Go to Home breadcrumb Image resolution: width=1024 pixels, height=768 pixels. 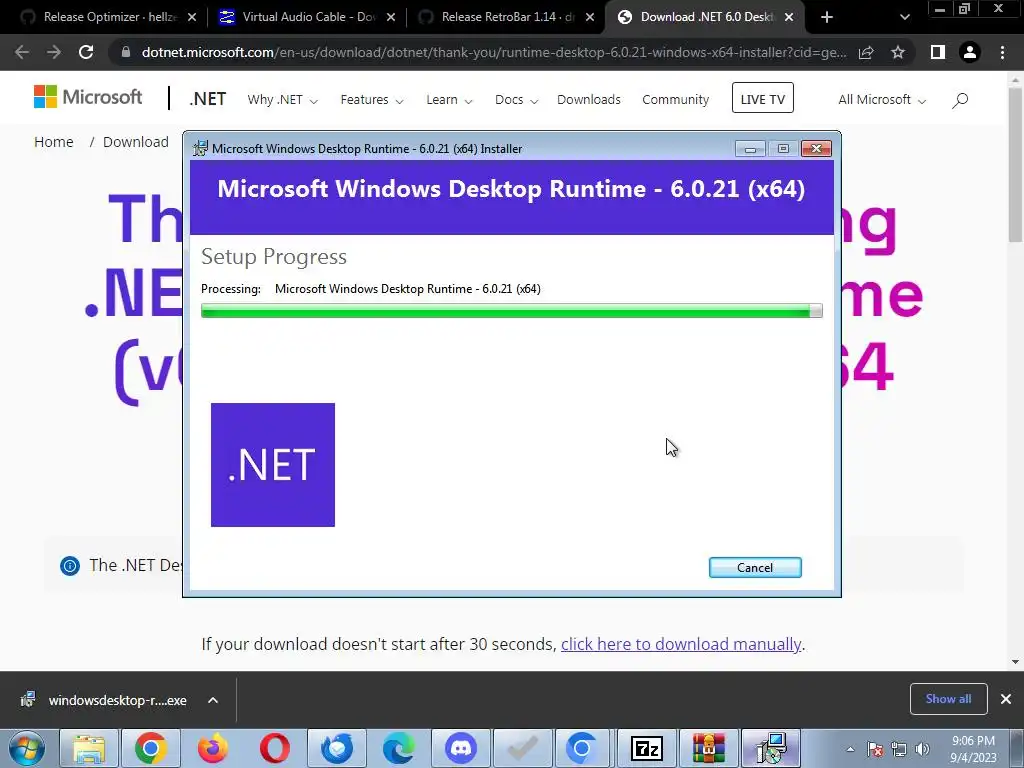pyautogui.click(x=54, y=142)
